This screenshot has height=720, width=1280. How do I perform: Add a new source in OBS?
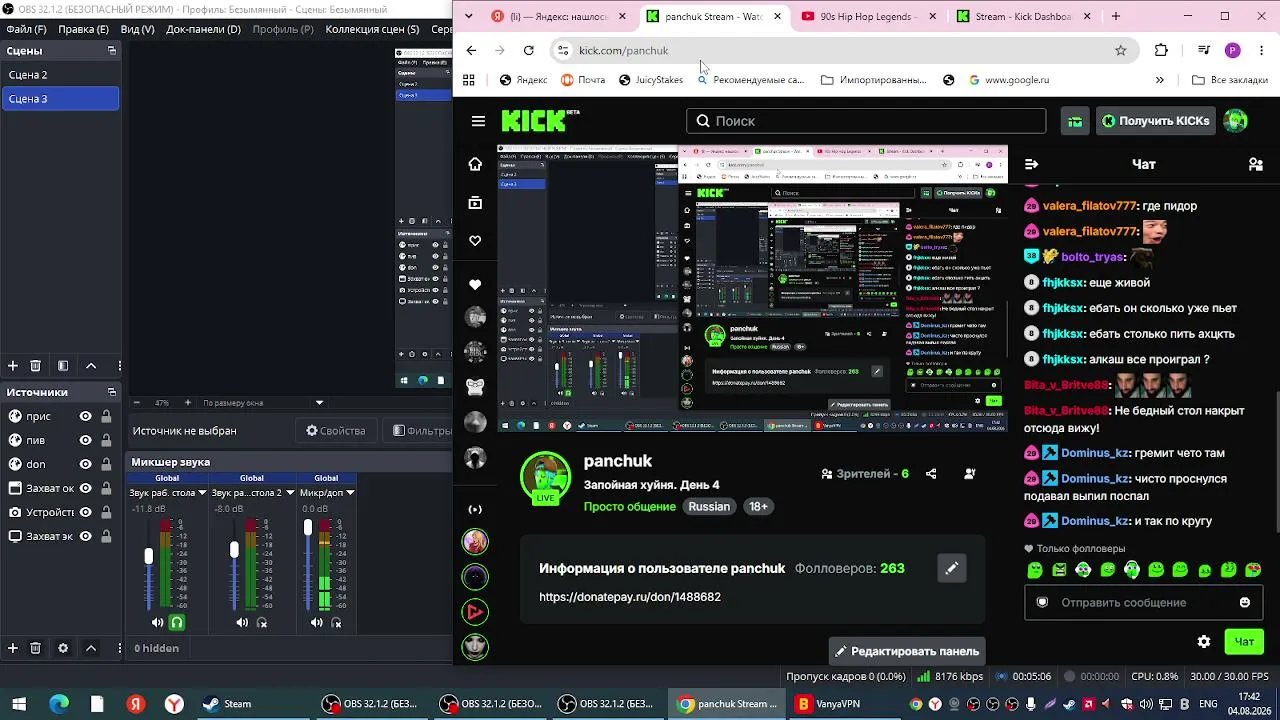(x=13, y=648)
